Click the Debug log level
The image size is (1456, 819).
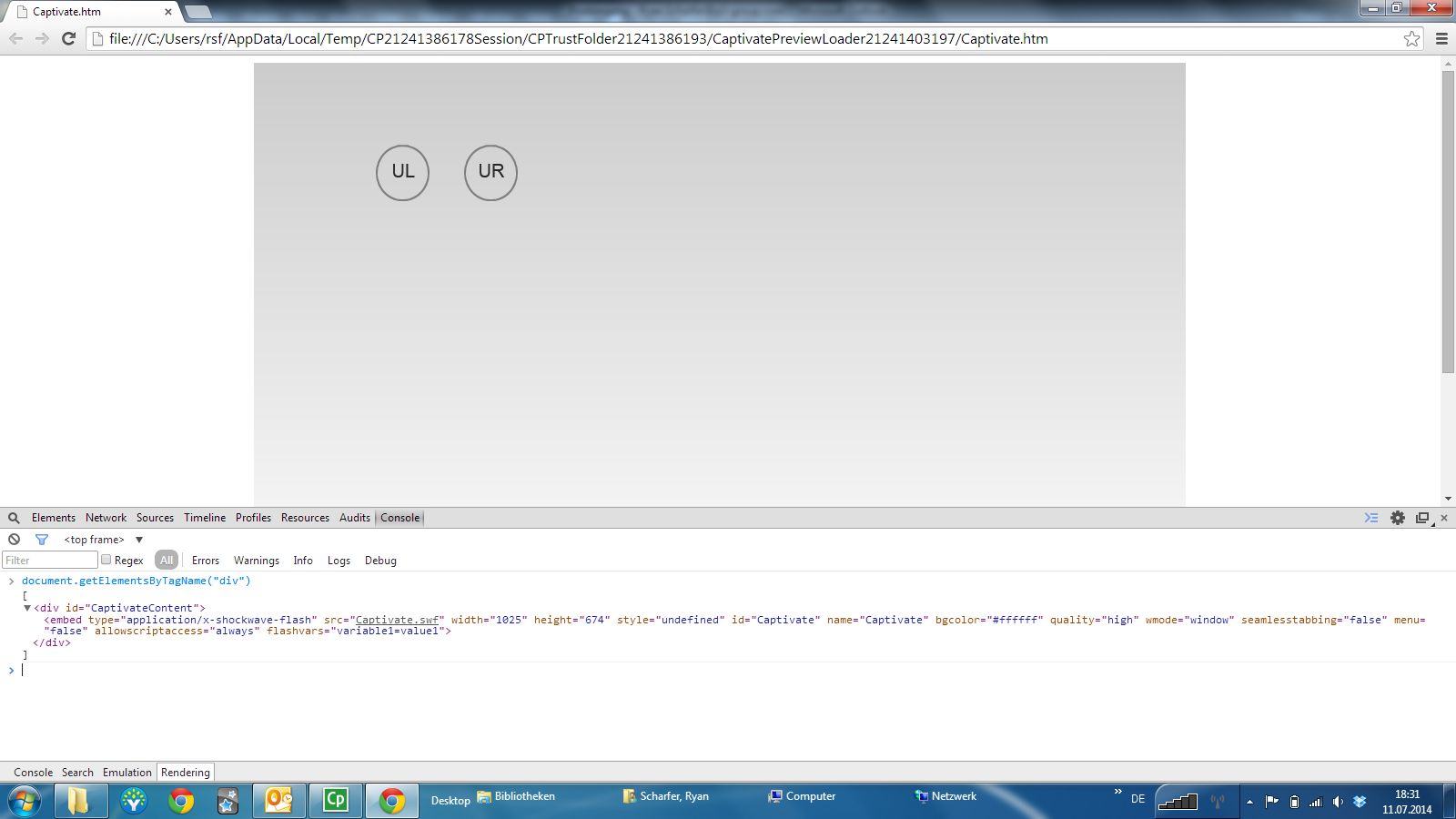click(x=380, y=560)
